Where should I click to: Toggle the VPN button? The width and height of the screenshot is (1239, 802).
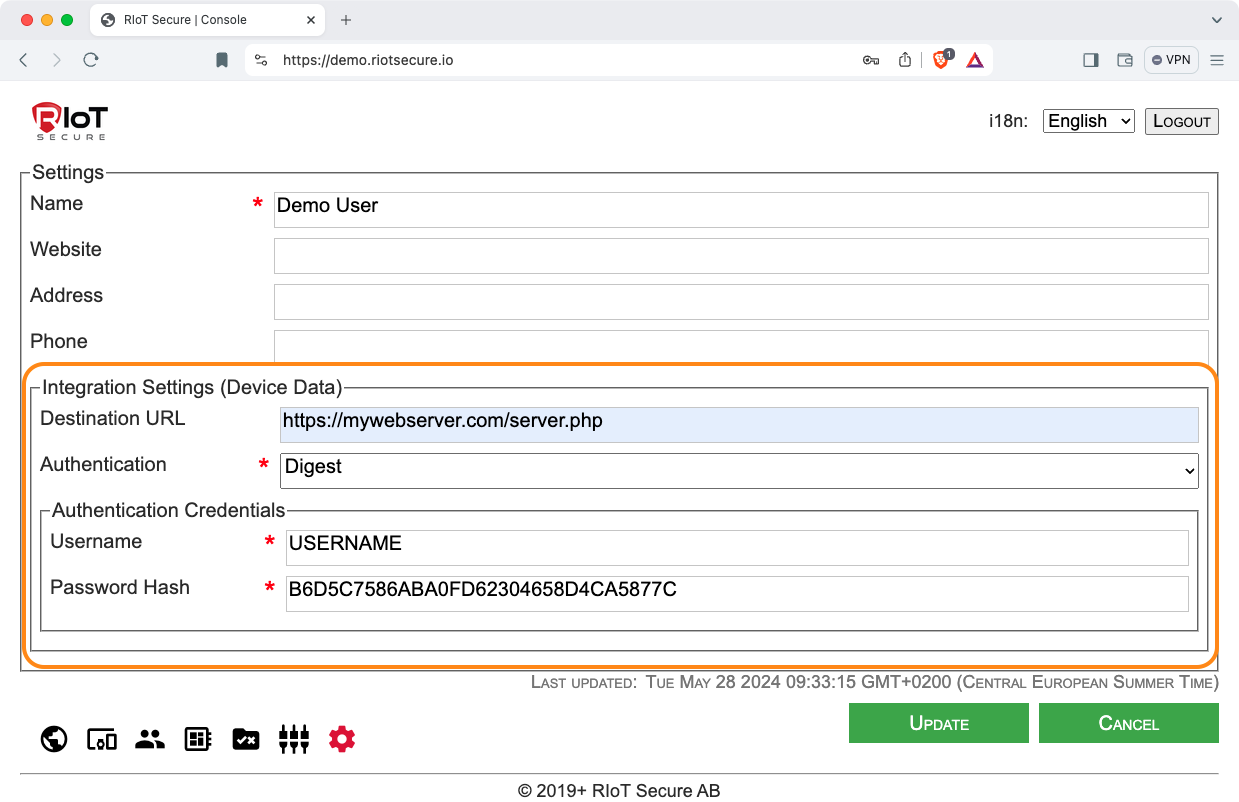point(1171,60)
